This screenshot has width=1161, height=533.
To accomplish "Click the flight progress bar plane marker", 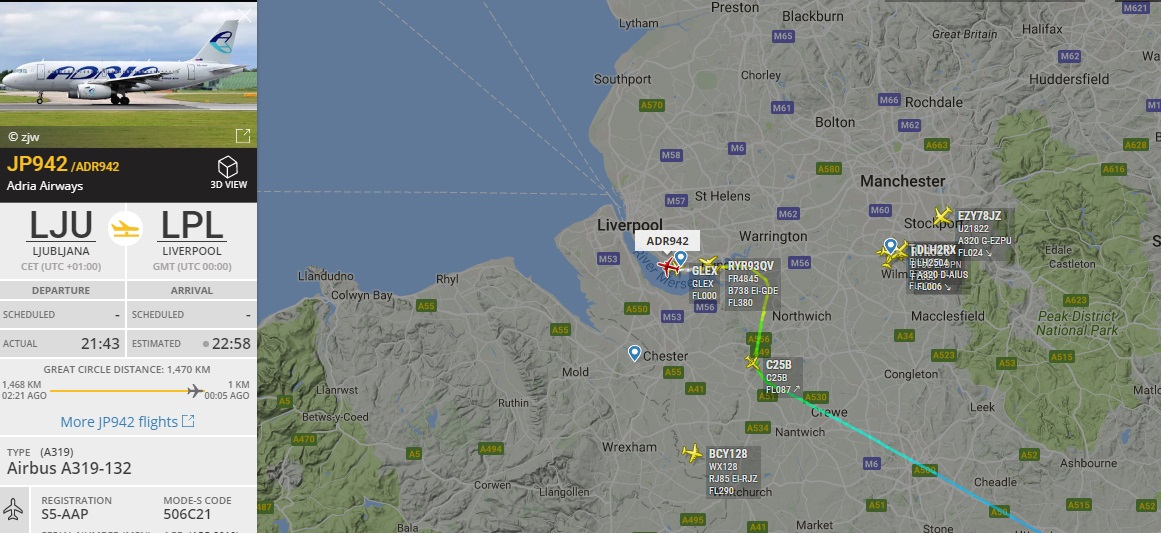I will point(195,390).
